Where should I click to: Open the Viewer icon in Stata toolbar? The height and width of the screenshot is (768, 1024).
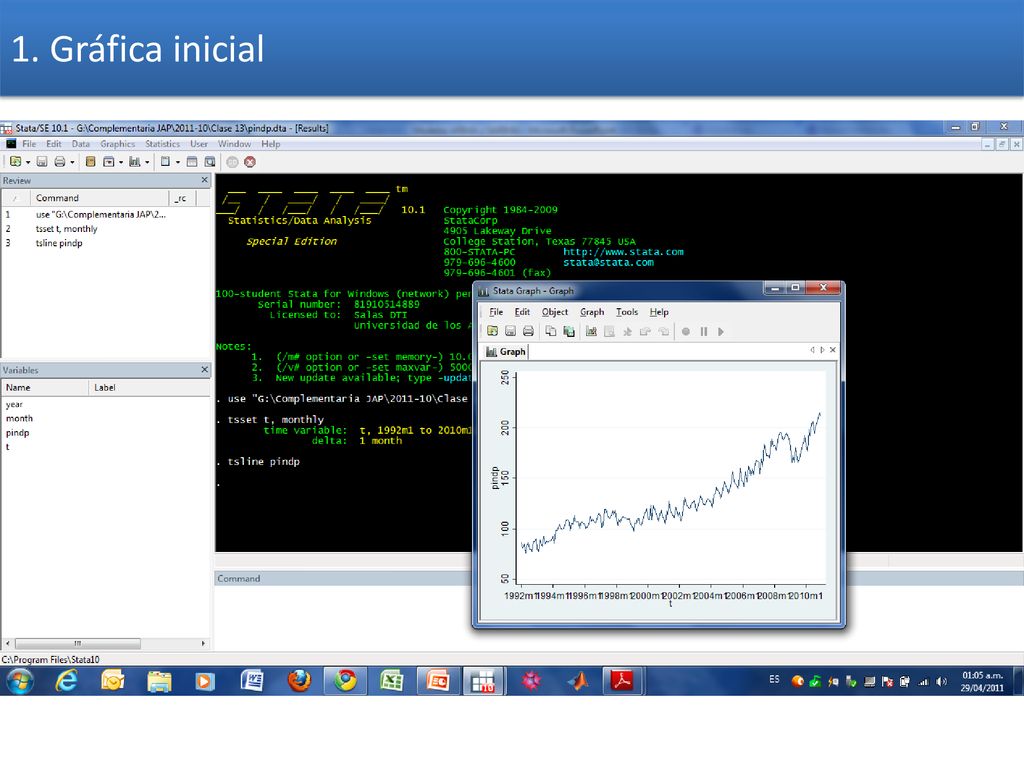click(x=109, y=161)
